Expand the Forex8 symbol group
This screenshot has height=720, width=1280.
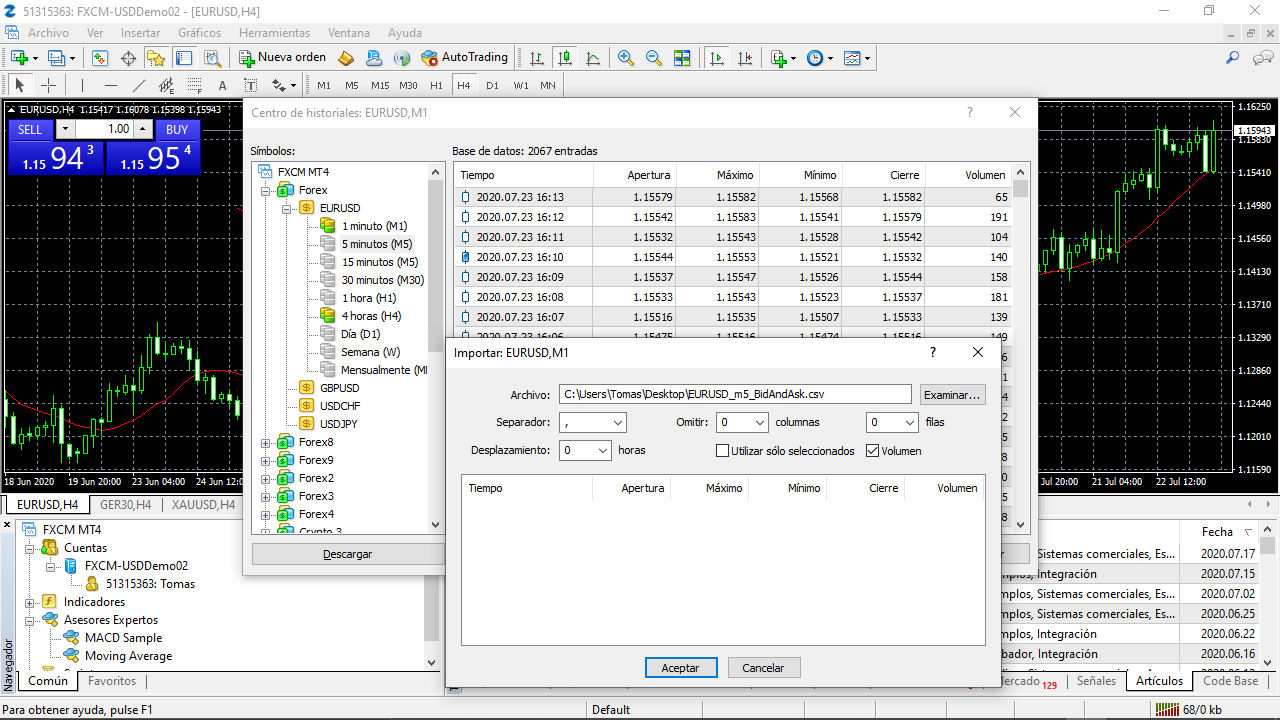[266, 443]
